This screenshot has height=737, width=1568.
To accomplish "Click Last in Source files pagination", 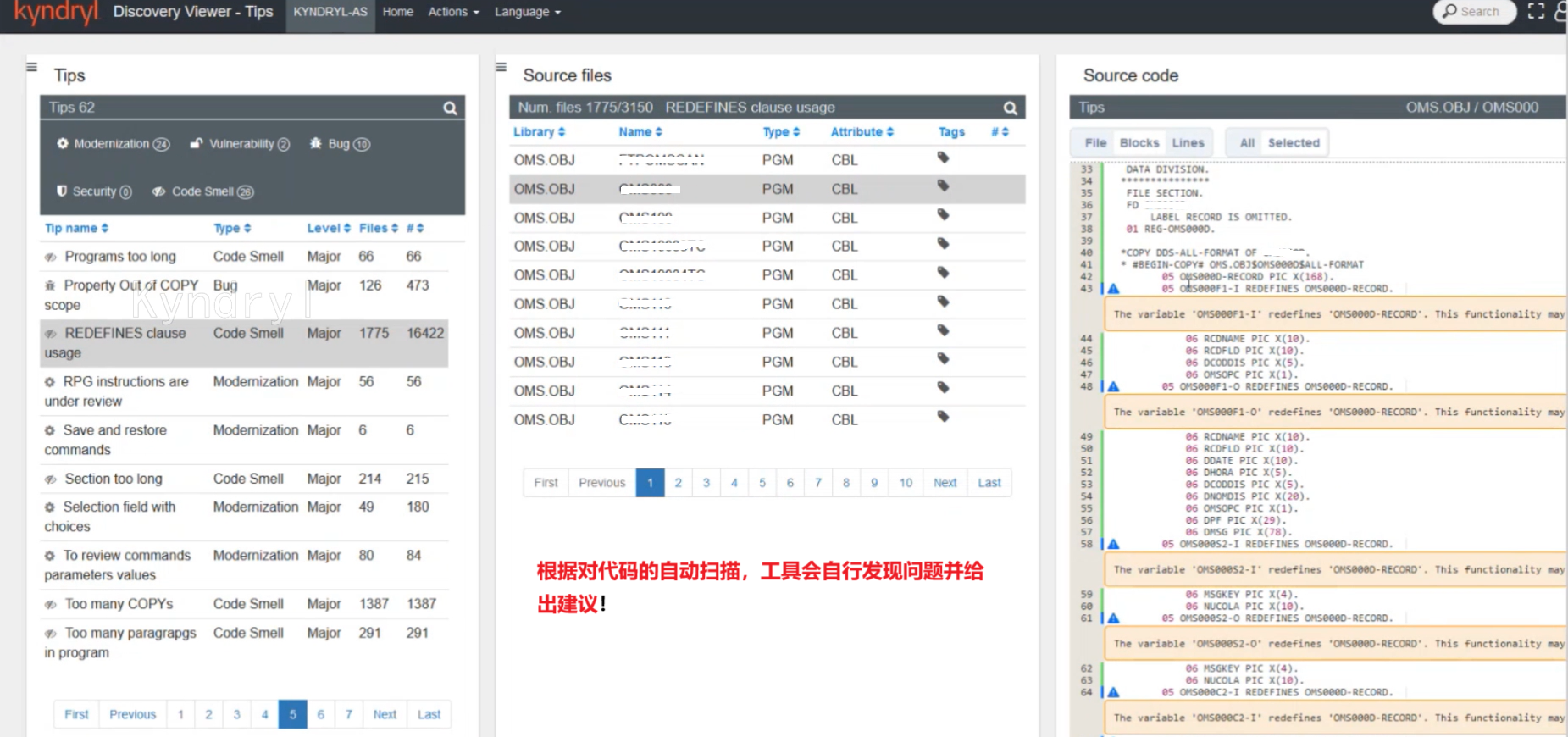I will 989,483.
